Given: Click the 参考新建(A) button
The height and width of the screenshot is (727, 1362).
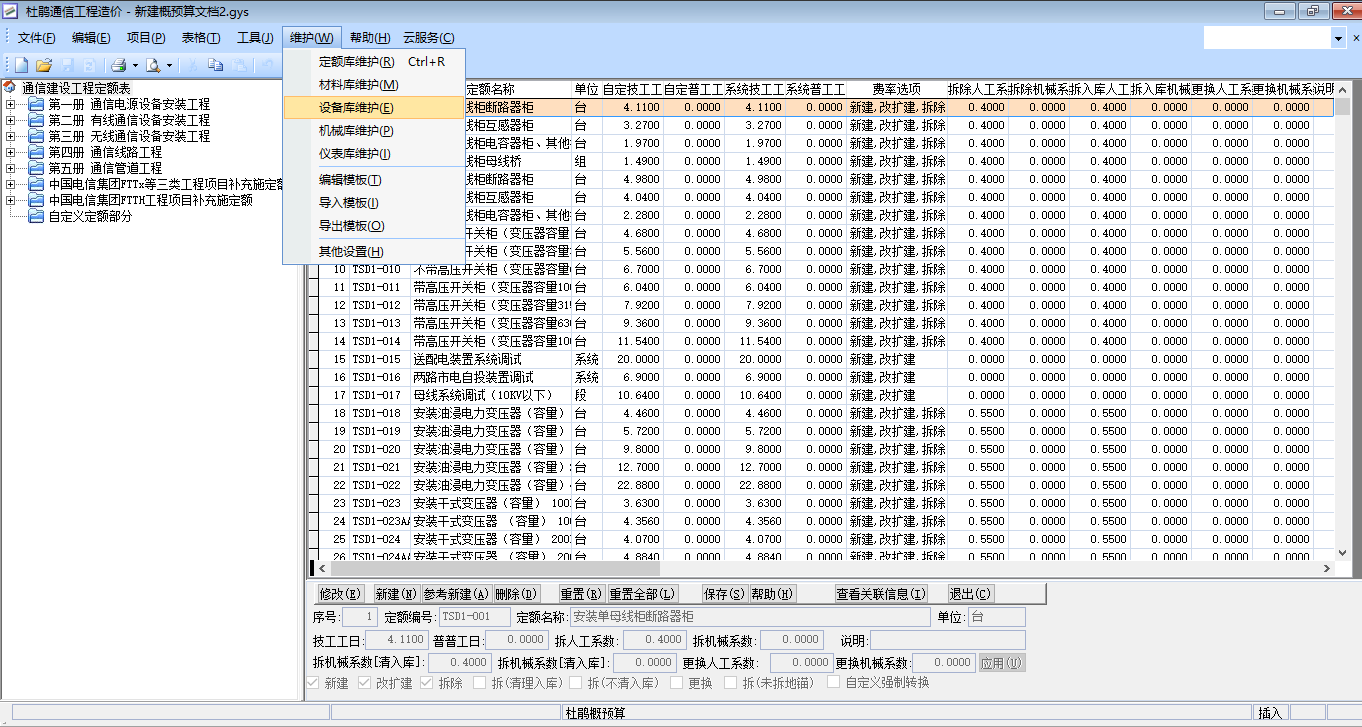Looking at the screenshot, I should (x=456, y=594).
